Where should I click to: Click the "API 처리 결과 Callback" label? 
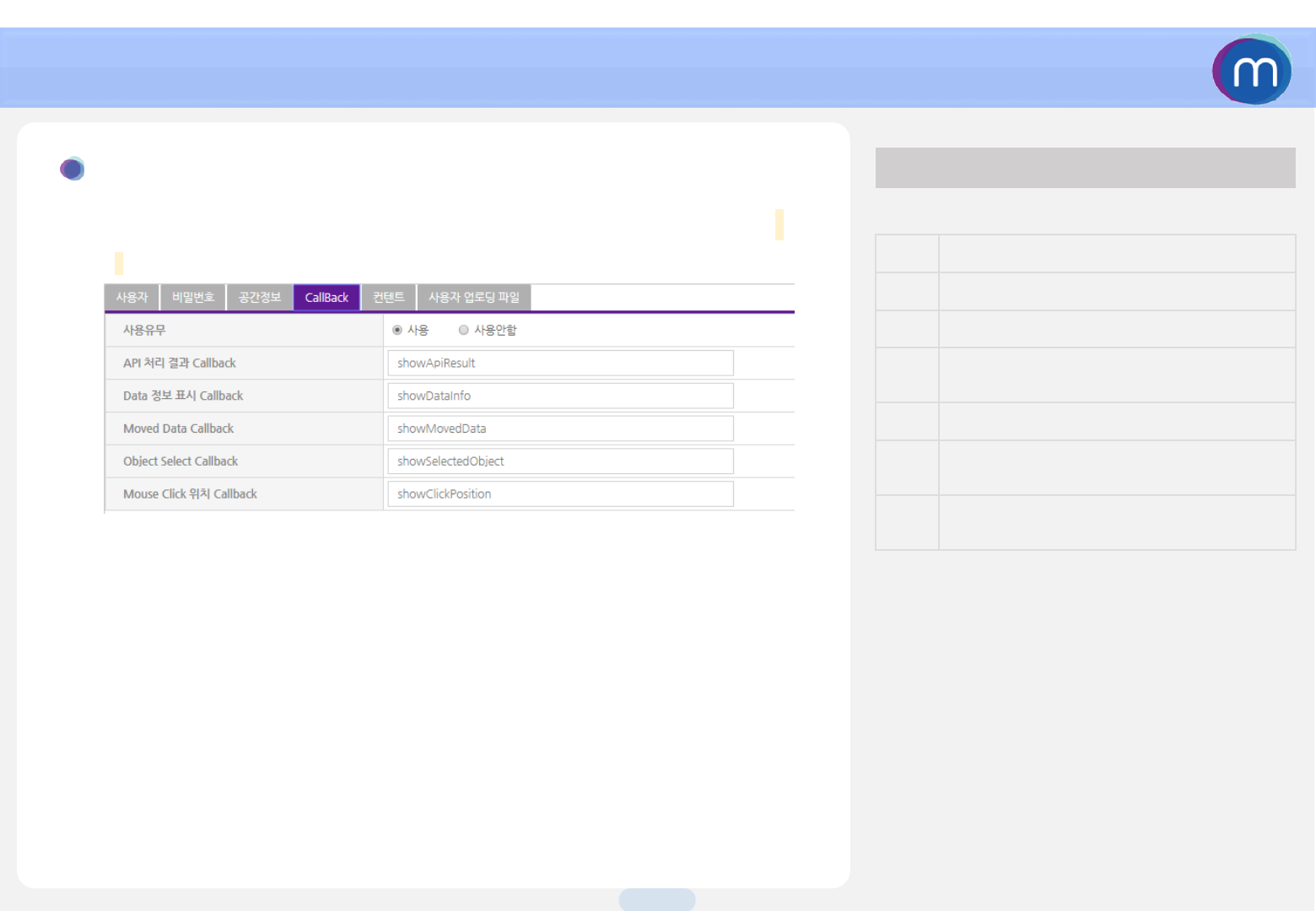tap(180, 363)
